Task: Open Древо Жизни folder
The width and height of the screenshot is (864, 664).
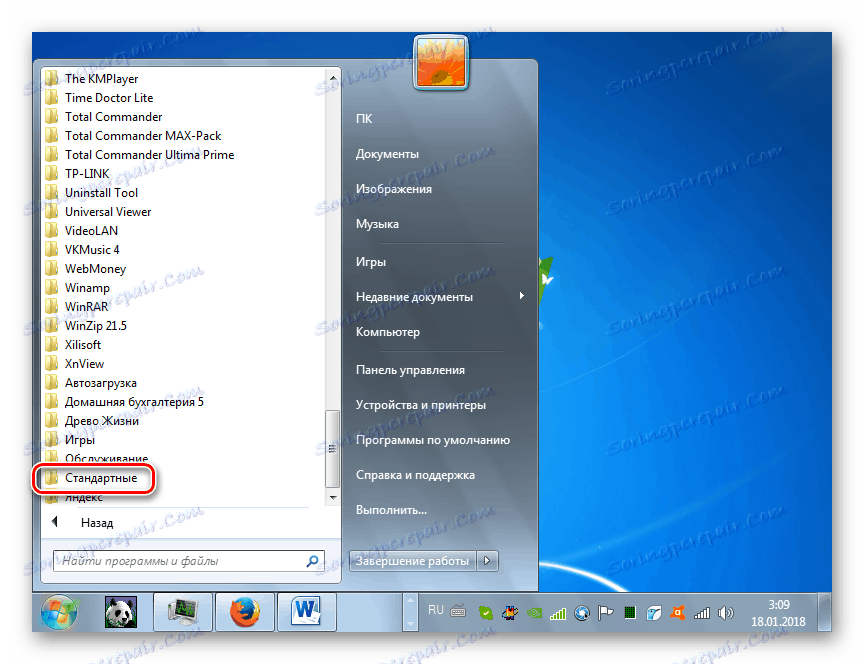Action: pyautogui.click(x=92, y=421)
